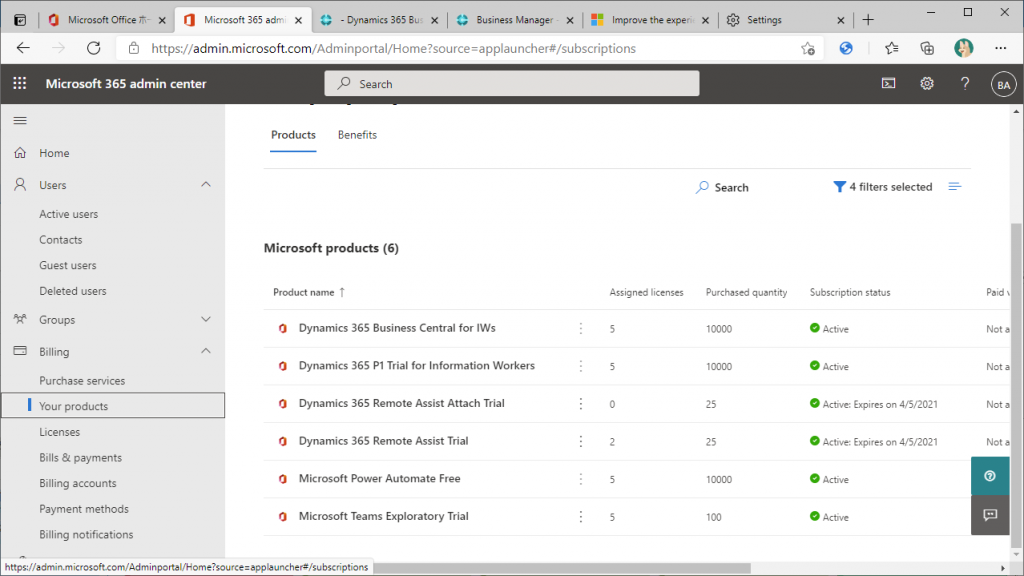Open the filter funnel icon
This screenshot has width=1024, height=576.
[839, 187]
